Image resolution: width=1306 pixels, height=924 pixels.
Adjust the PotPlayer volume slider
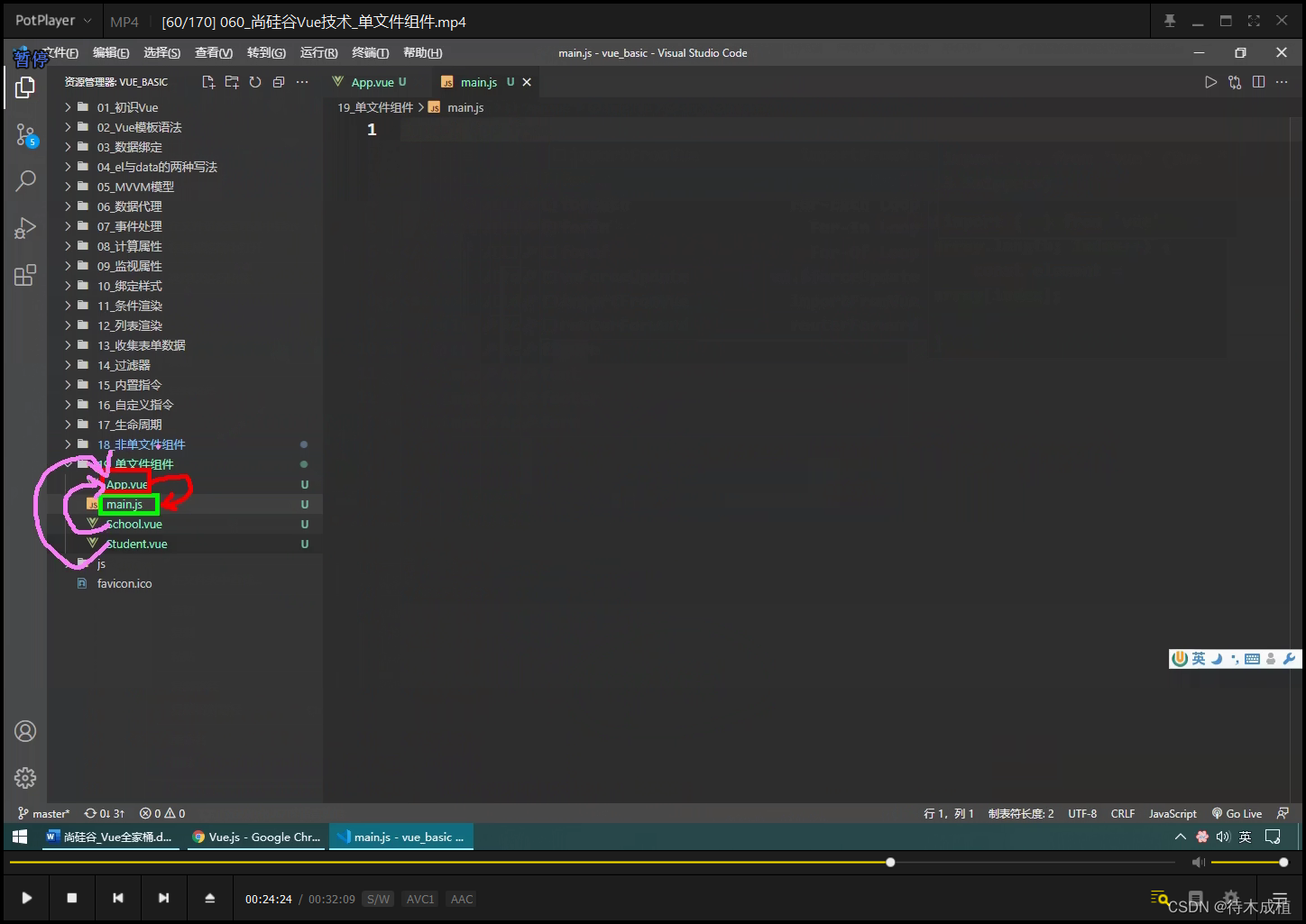1247,863
